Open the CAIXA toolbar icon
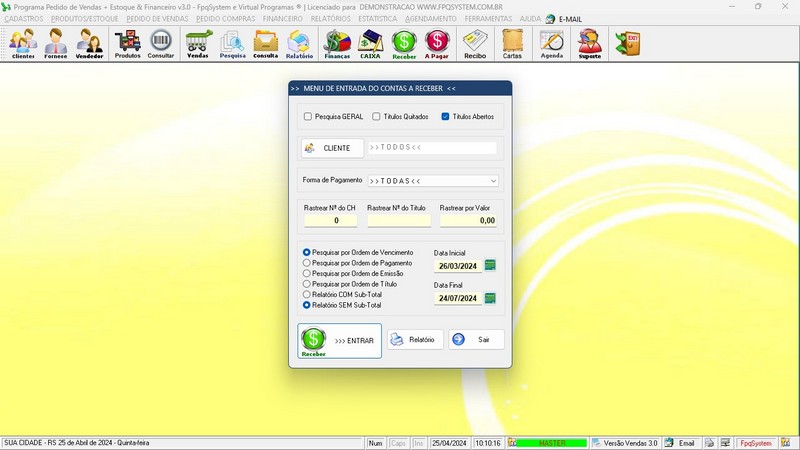Screen dimensions: 800x450 tap(370, 44)
